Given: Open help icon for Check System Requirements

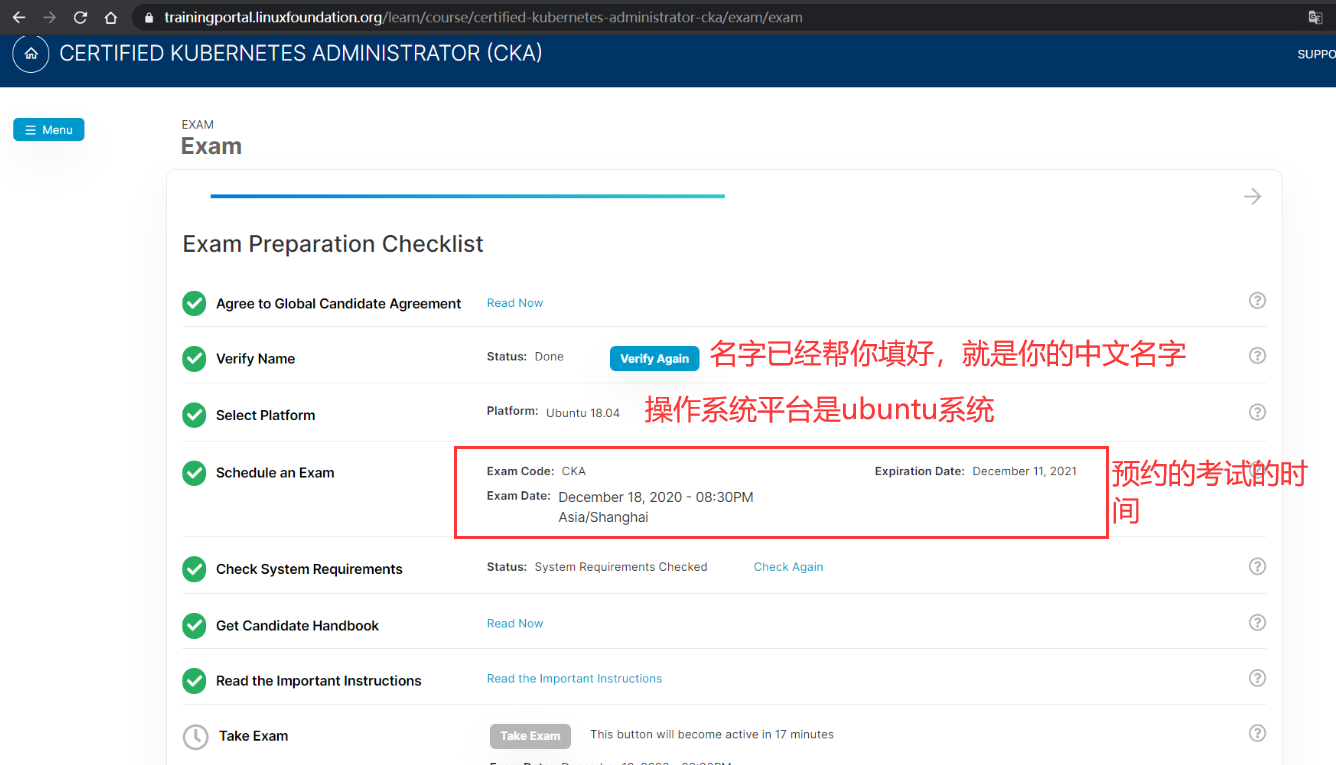Looking at the screenshot, I should 1258,566.
